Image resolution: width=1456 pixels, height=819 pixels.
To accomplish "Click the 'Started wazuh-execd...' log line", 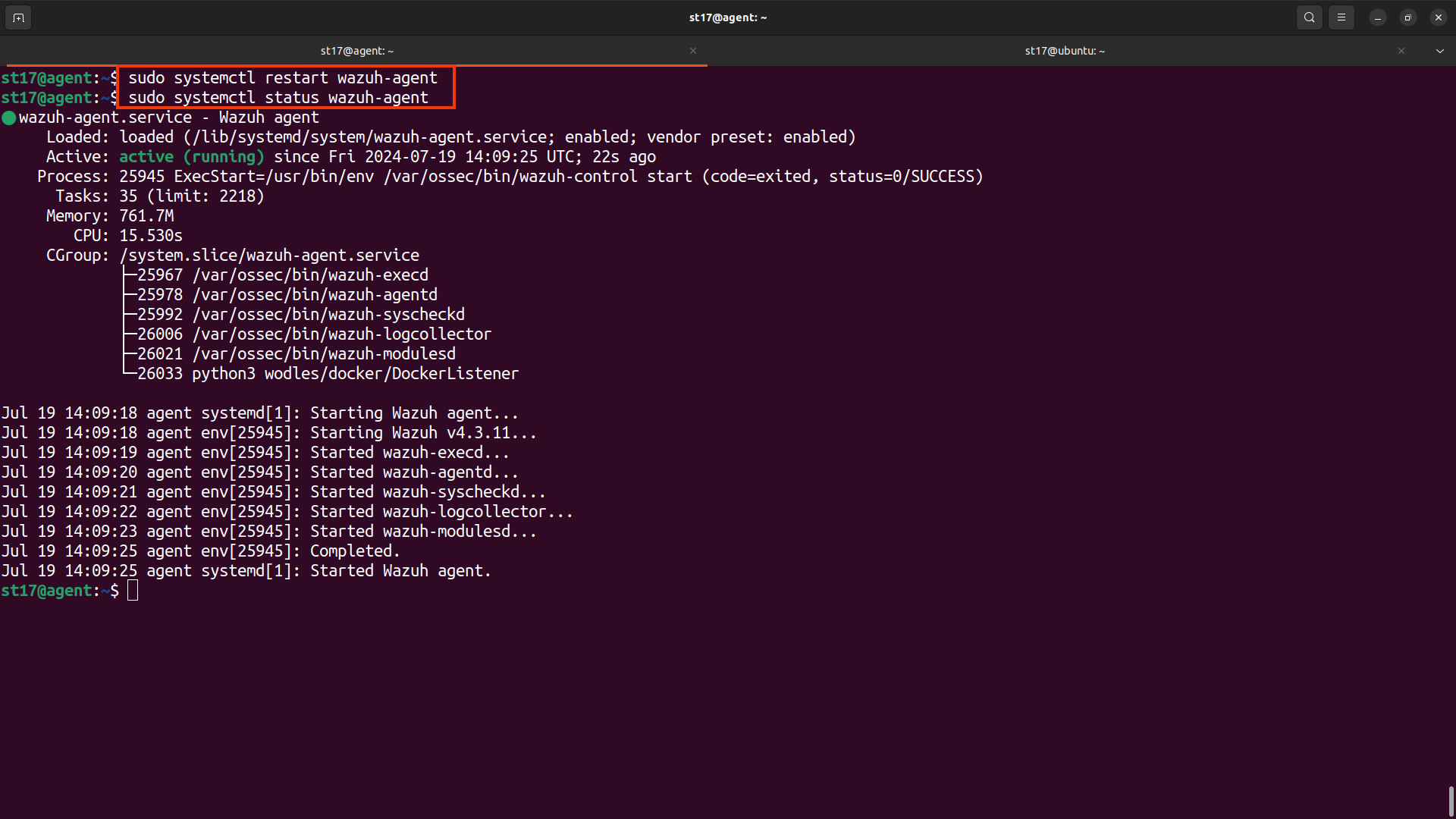I will coord(256,453).
